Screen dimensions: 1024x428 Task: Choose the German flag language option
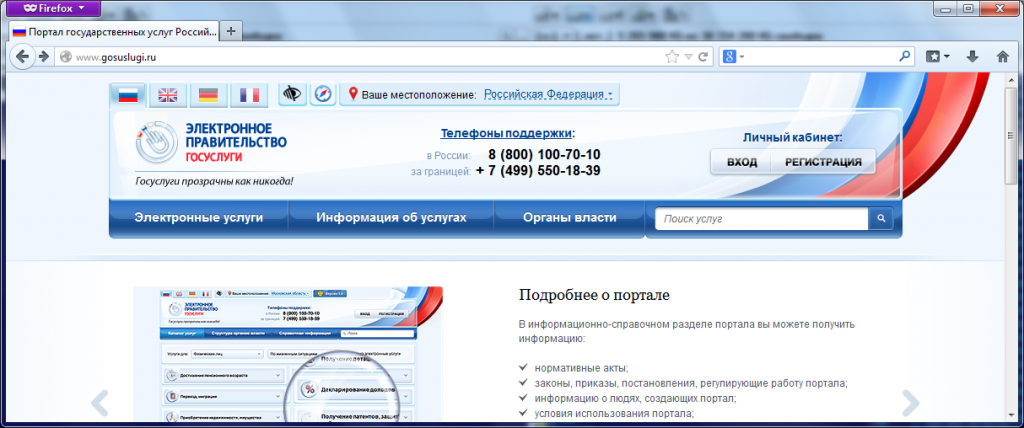(208, 95)
